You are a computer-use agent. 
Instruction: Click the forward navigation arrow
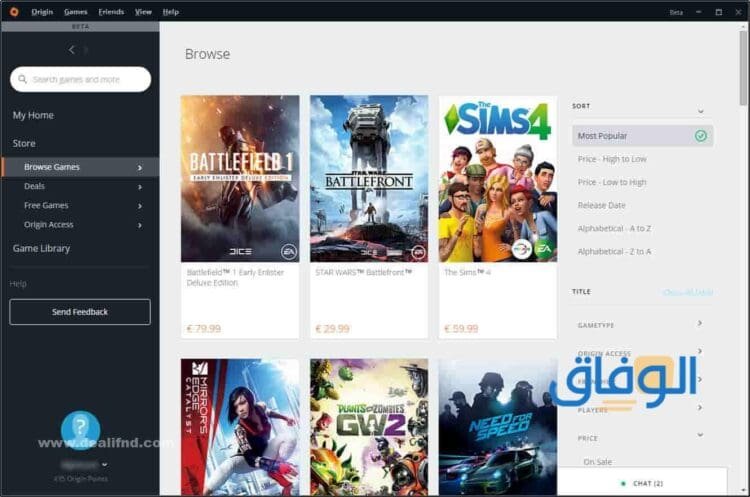[x=86, y=49]
